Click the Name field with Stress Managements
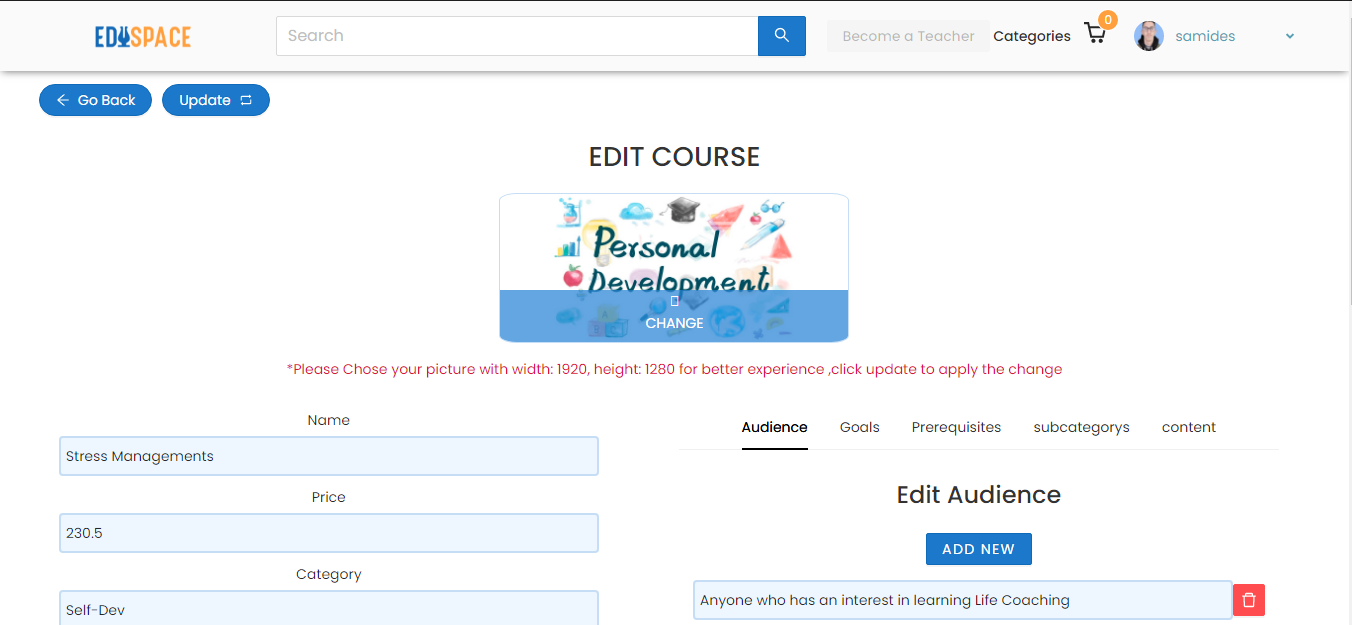Screen dimensions: 1352x625 (329, 456)
